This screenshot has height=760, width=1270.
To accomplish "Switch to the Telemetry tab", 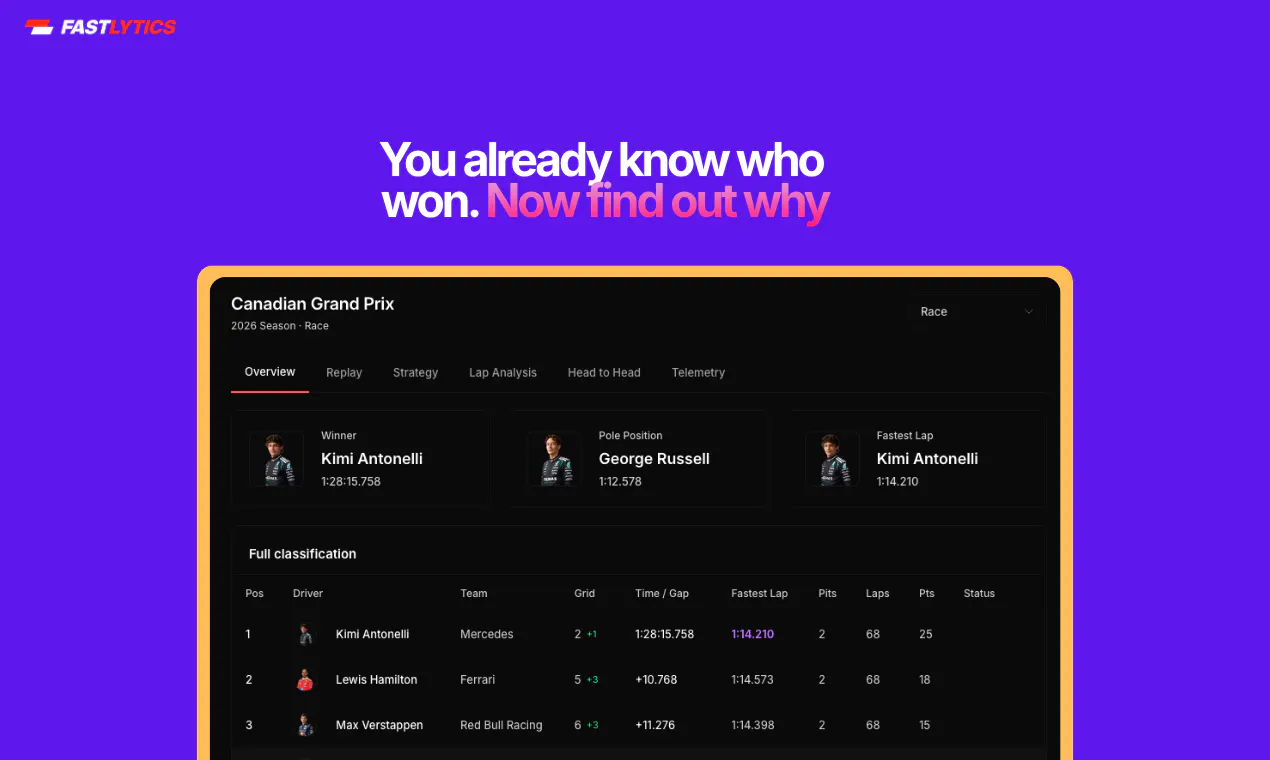I will coord(698,373).
